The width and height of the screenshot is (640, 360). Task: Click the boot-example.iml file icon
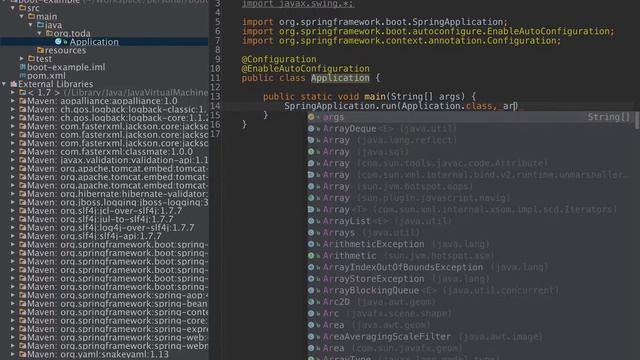tap(23, 67)
